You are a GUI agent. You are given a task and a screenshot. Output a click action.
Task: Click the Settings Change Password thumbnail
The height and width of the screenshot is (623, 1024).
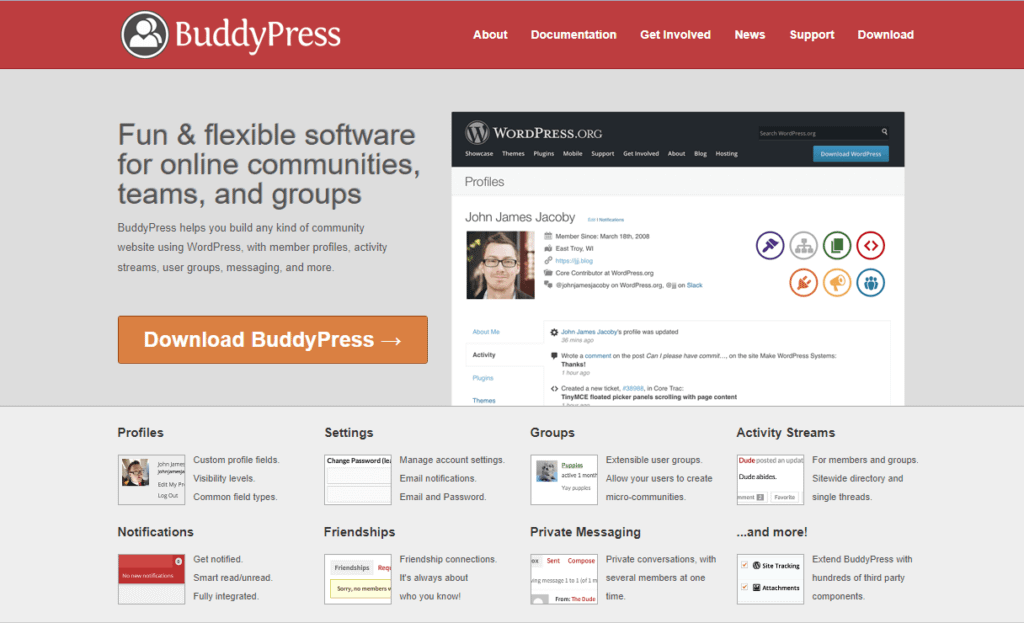pos(358,479)
